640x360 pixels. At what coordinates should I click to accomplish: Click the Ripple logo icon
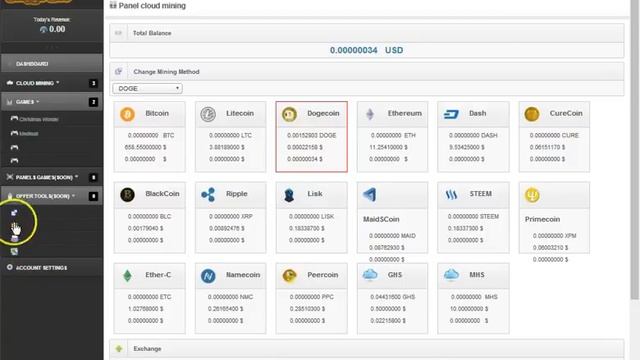click(x=208, y=194)
